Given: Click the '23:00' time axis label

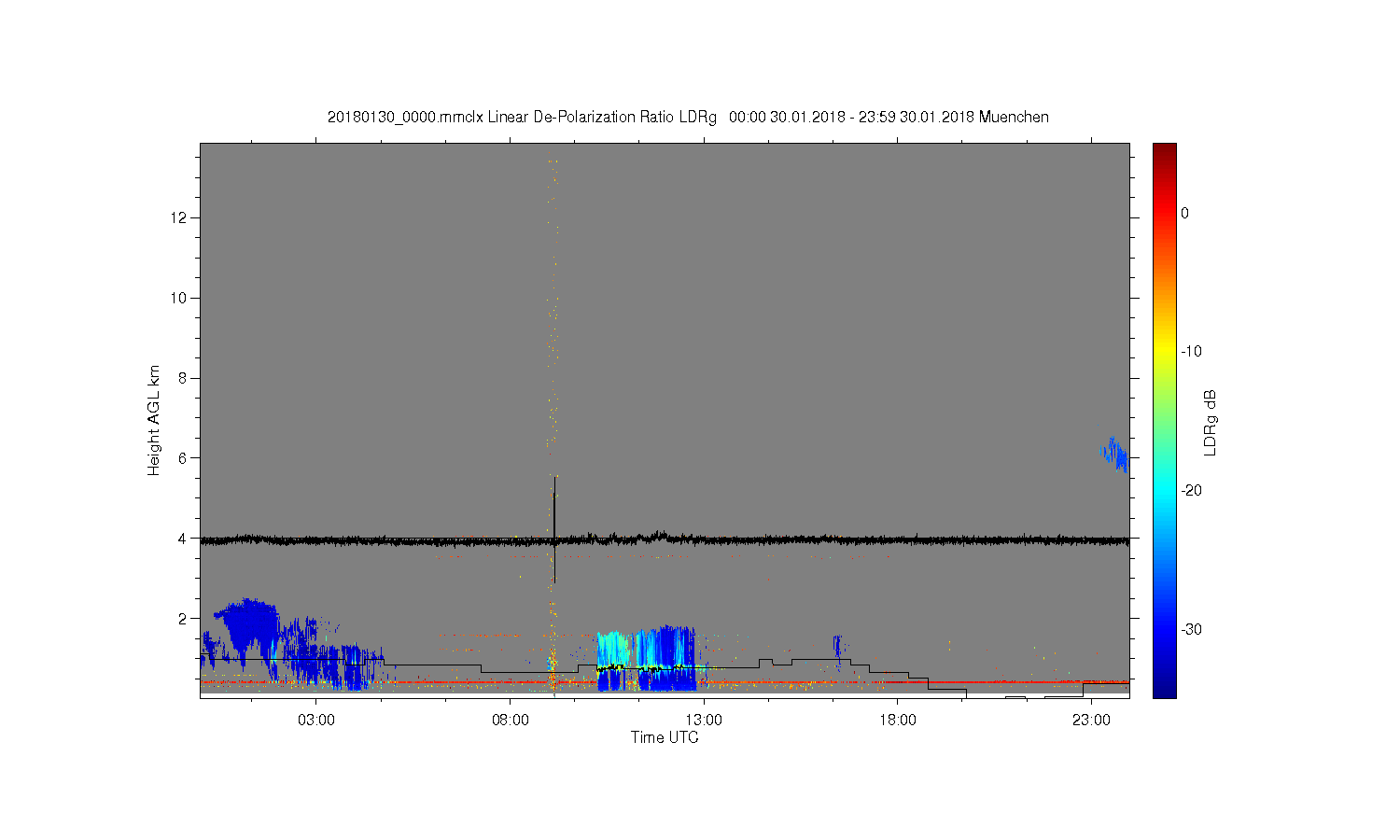Looking at the screenshot, I should tap(1091, 720).
